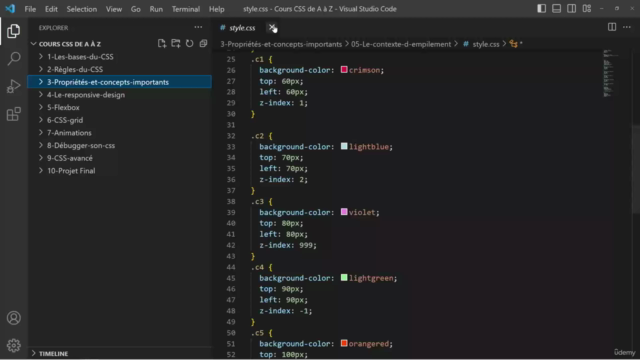This screenshot has width=640, height=360.
Task: Refresh the explorer file tree
Action: point(189,44)
